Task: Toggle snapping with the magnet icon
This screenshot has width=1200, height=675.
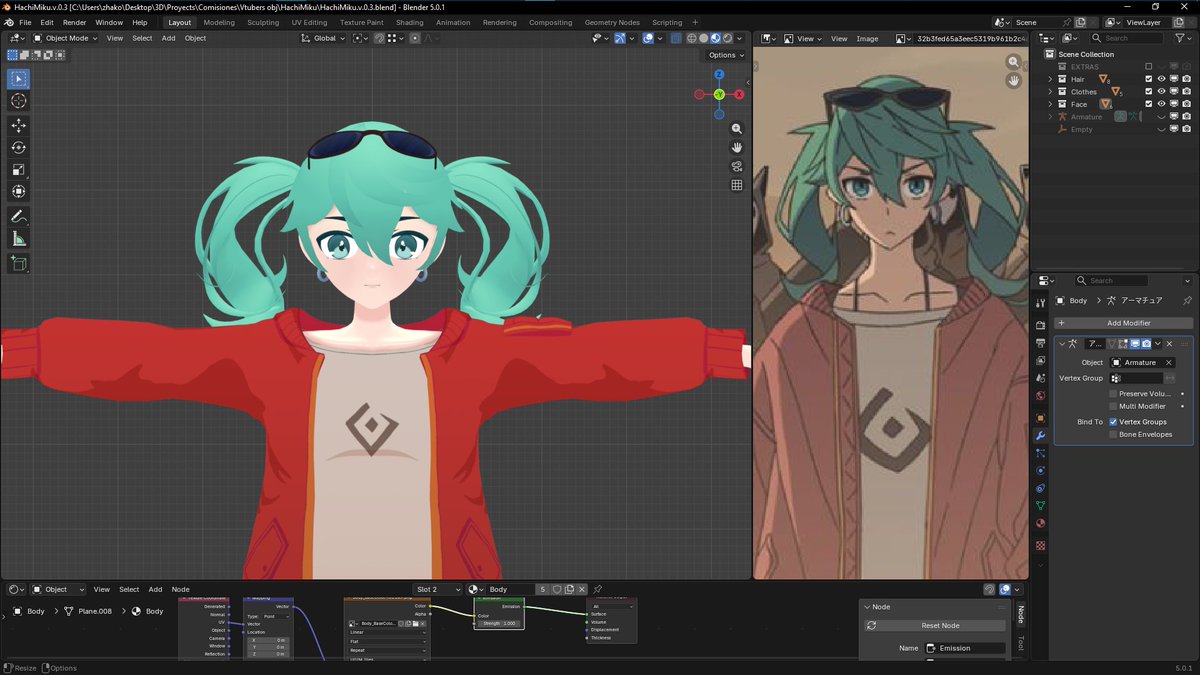Action: [x=379, y=38]
